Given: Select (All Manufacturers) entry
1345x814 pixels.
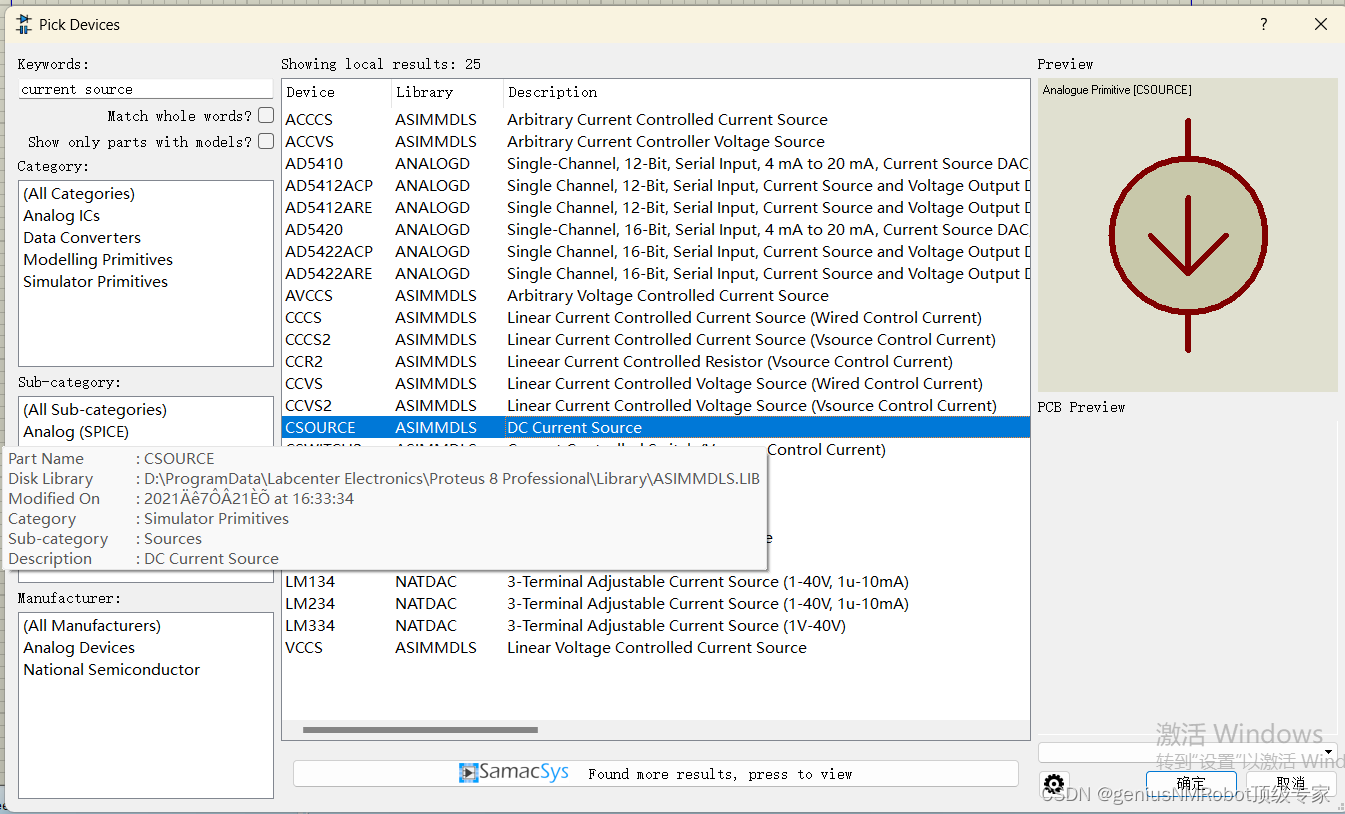Looking at the screenshot, I should (145, 626).
